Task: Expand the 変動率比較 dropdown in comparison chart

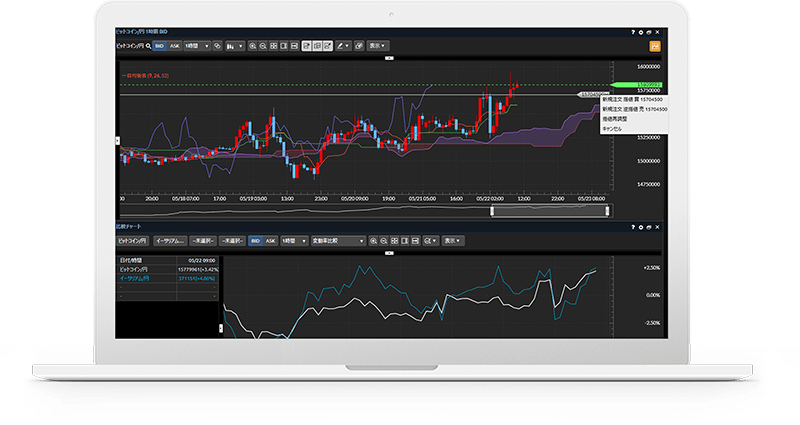Action: [337, 241]
